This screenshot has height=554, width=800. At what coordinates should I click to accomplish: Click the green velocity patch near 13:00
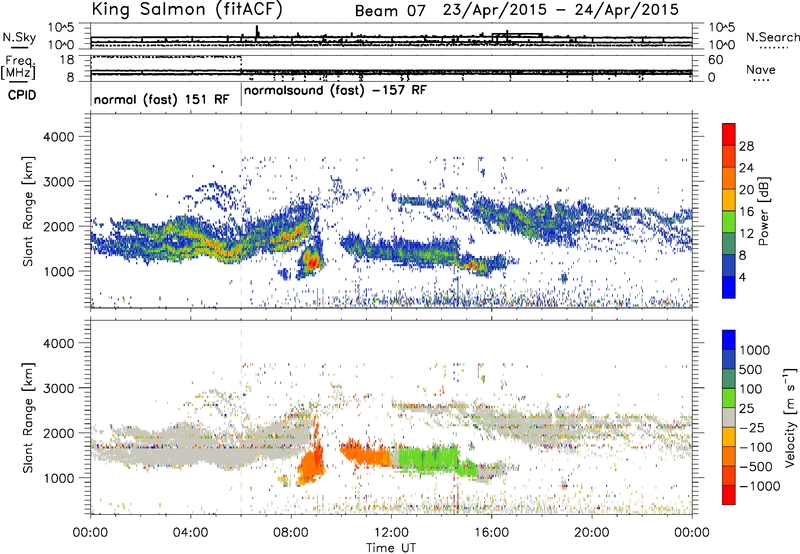430,460
